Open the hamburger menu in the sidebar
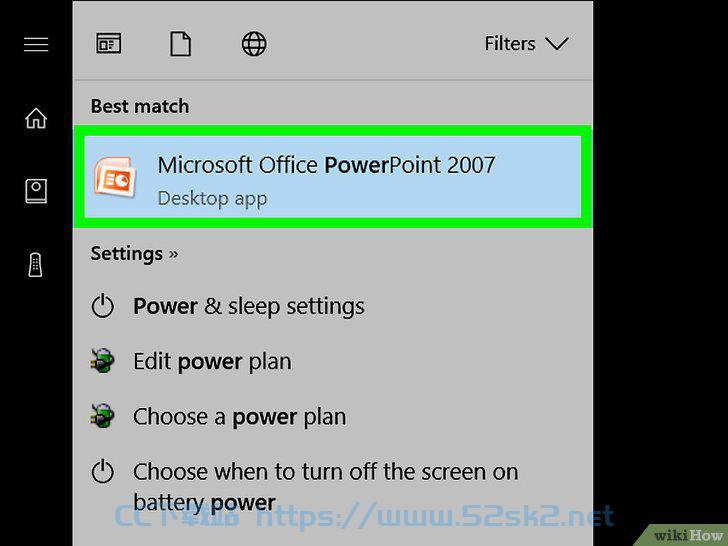This screenshot has height=546, width=728. click(36, 45)
